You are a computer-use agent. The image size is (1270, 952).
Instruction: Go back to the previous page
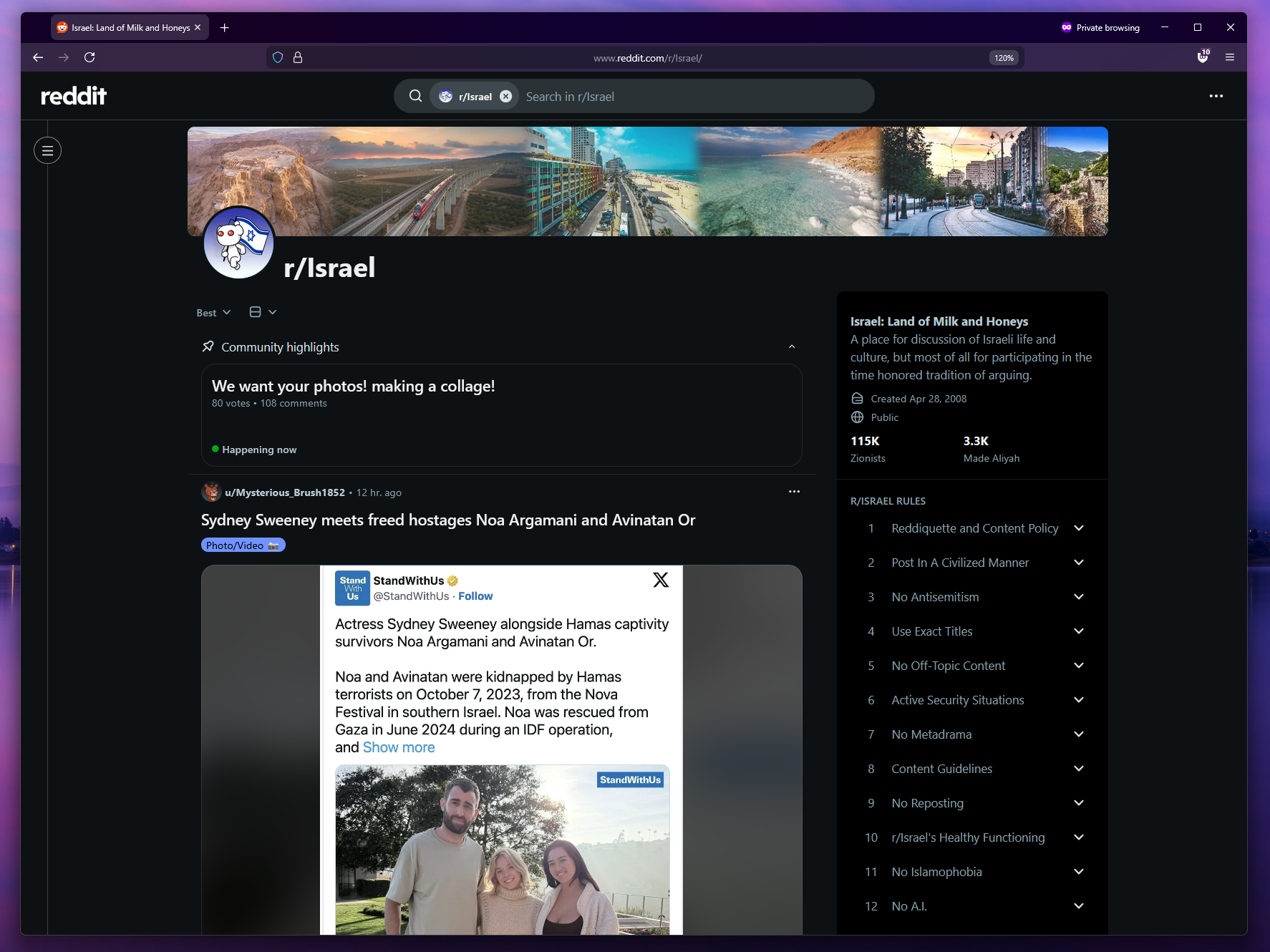pyautogui.click(x=38, y=57)
